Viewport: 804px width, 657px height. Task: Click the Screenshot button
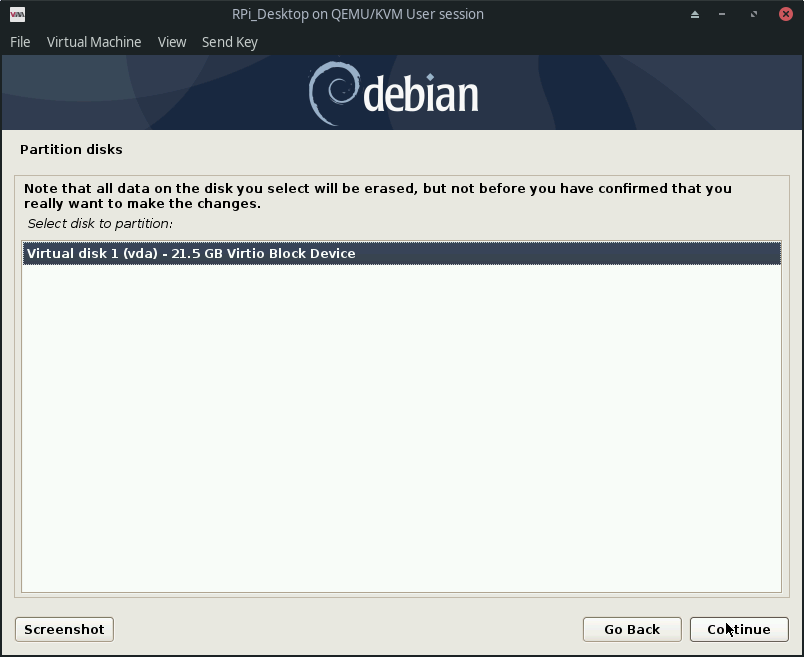tap(64, 629)
